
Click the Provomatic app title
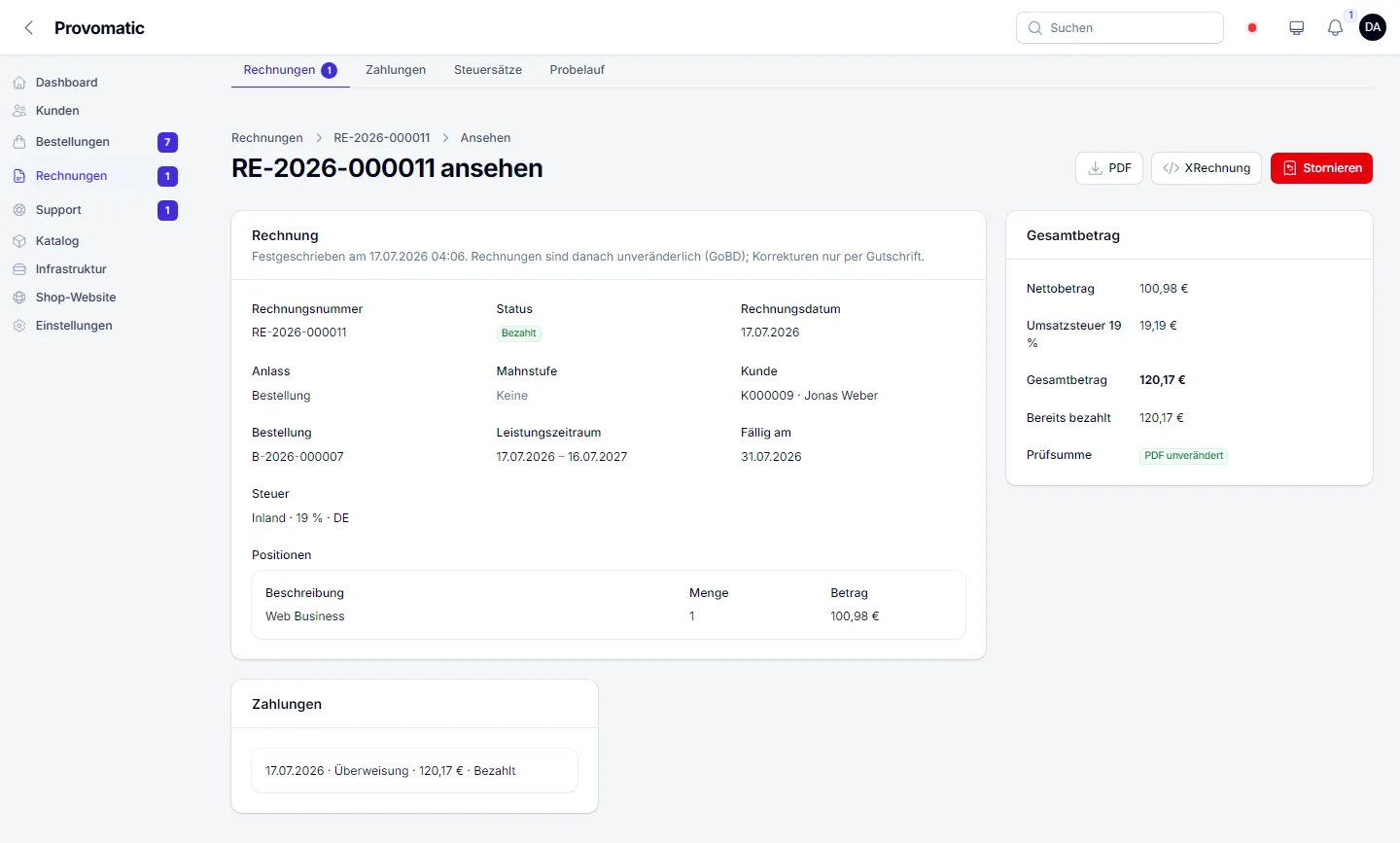click(99, 28)
